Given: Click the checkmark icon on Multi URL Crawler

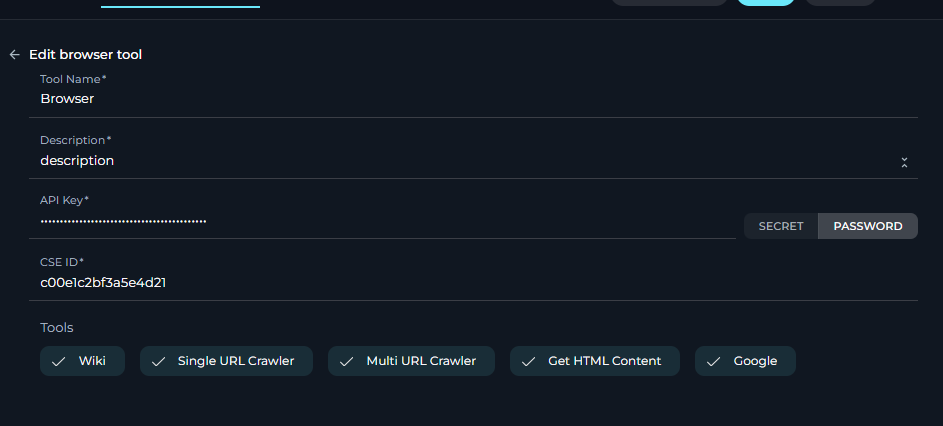Looking at the screenshot, I should (347, 361).
